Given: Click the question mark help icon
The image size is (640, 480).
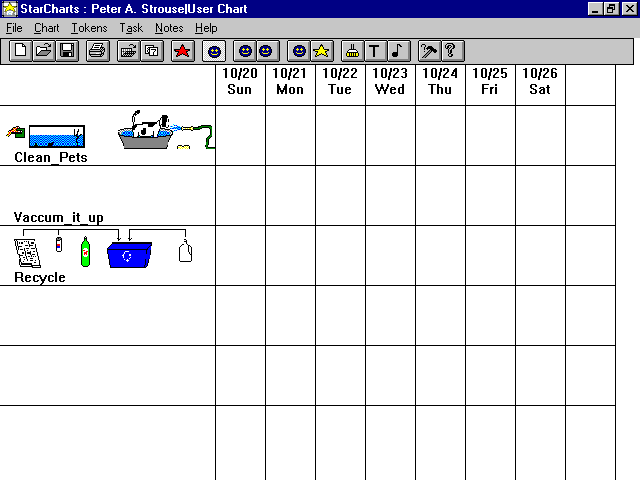Looking at the screenshot, I should (450, 50).
